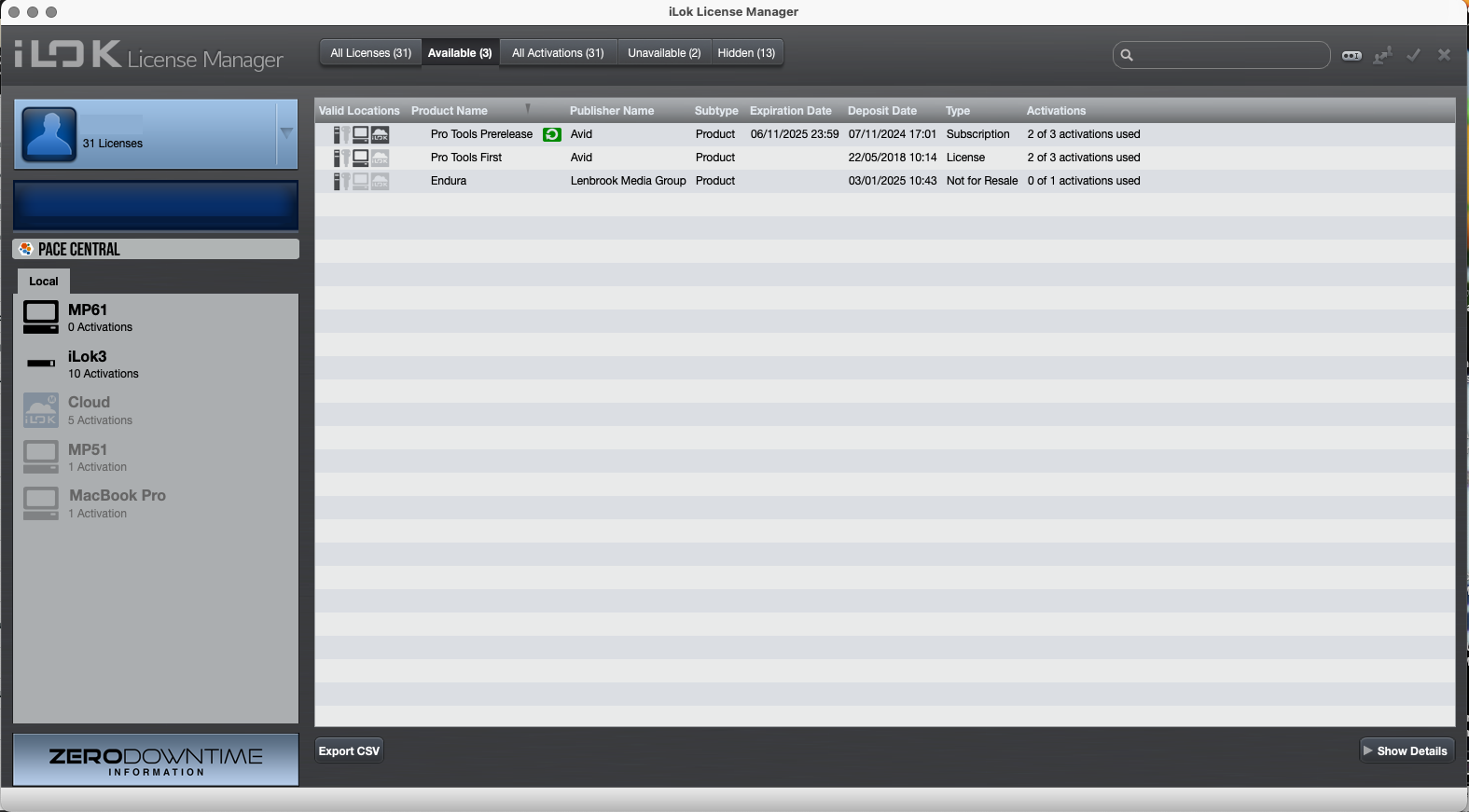This screenshot has width=1469, height=812.
Task: Click the PACE Central logo icon
Action: tap(26, 249)
